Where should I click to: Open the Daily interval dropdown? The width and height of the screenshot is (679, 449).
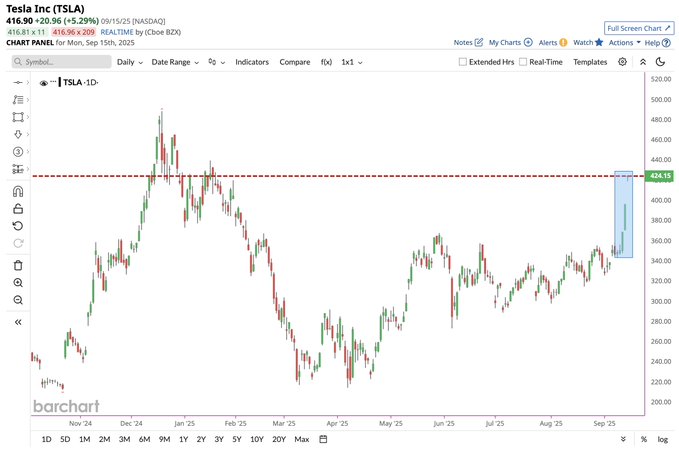click(x=129, y=62)
